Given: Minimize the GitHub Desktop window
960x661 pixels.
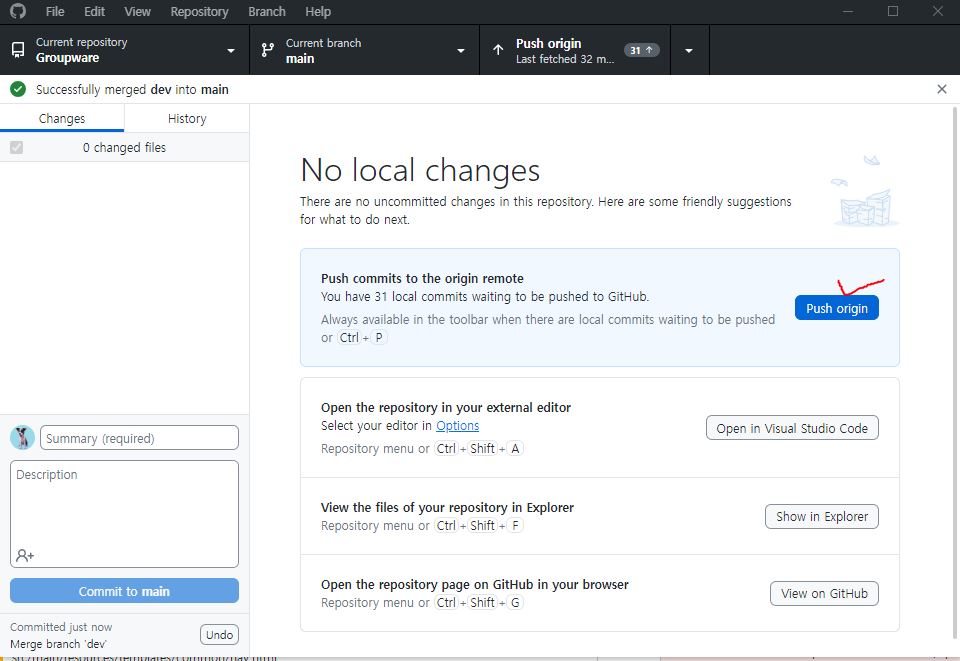Looking at the screenshot, I should tap(848, 11).
